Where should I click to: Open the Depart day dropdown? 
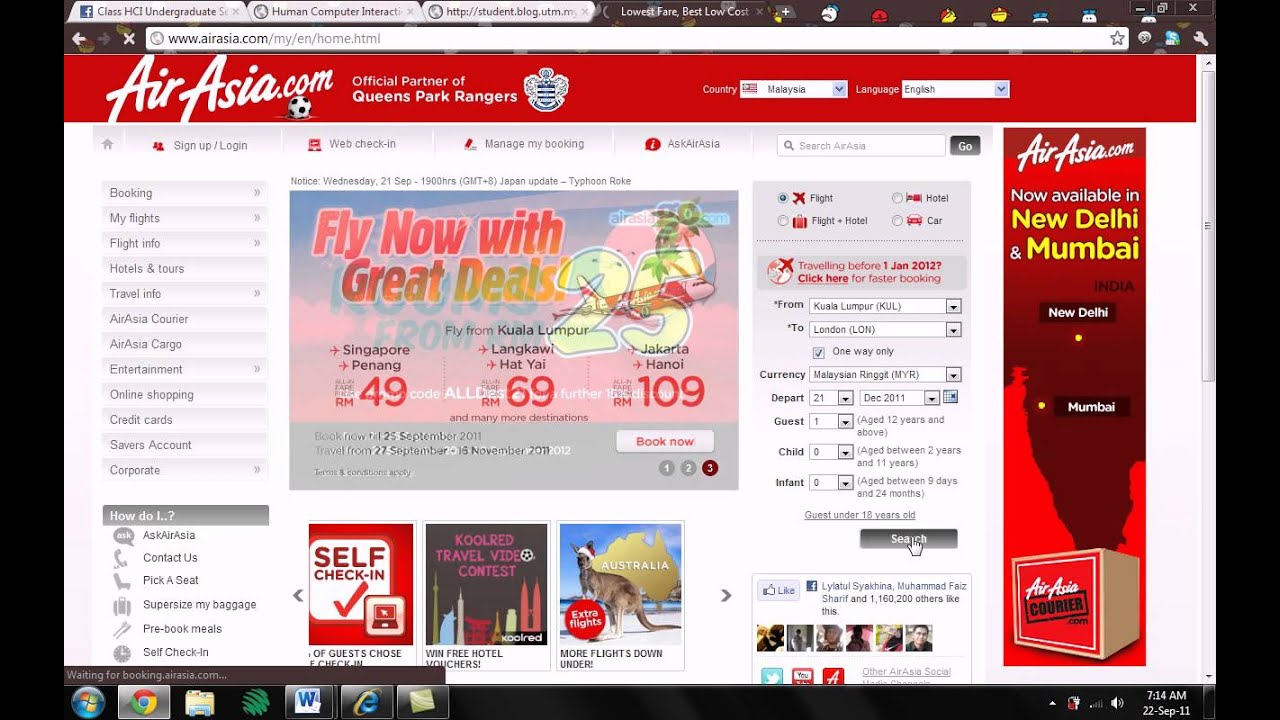tap(831, 398)
